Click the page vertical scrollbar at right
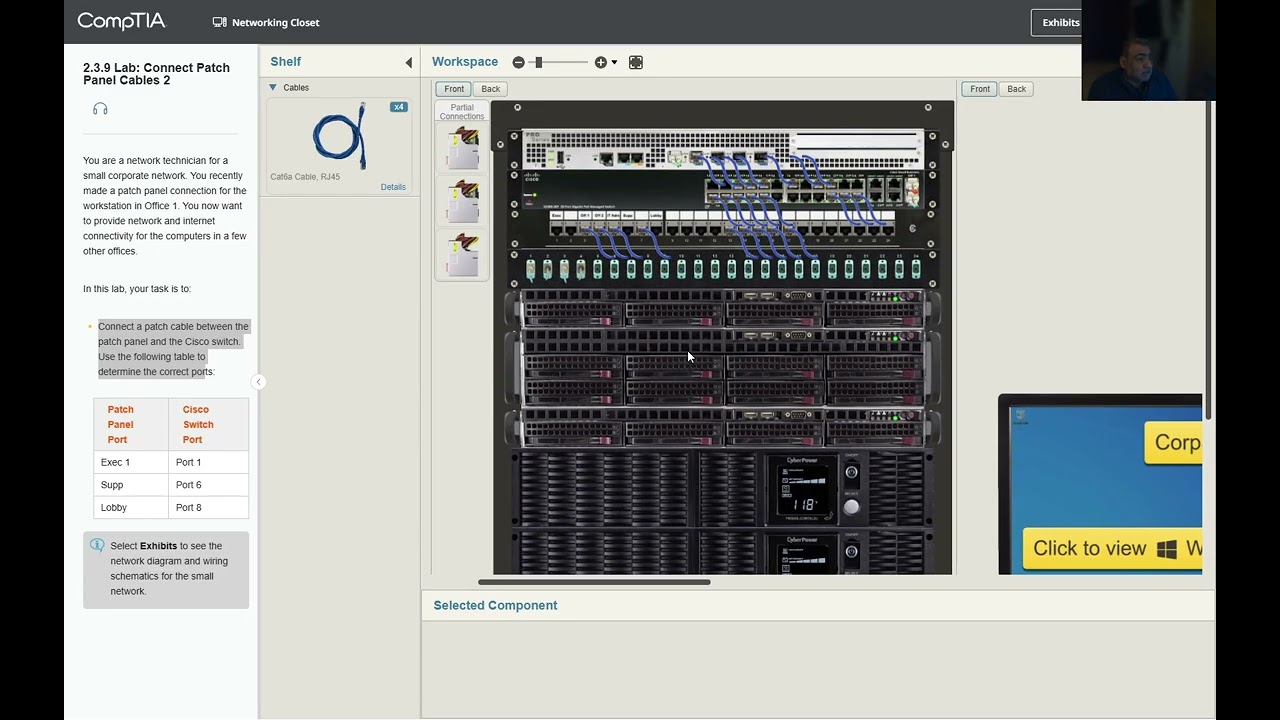The image size is (1280, 720). tap(1208, 260)
